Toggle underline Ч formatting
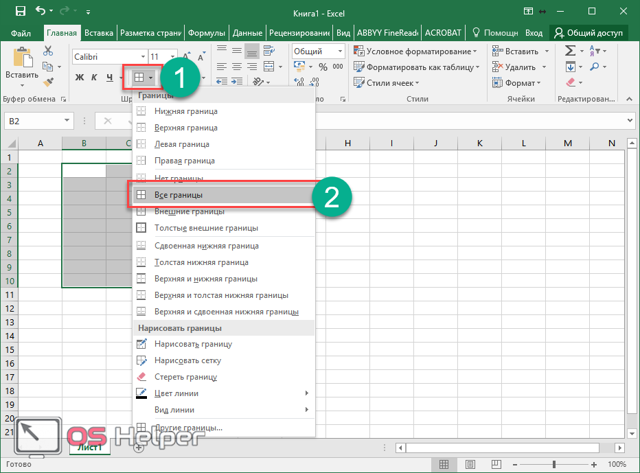The width and height of the screenshot is (640, 473). tap(109, 77)
